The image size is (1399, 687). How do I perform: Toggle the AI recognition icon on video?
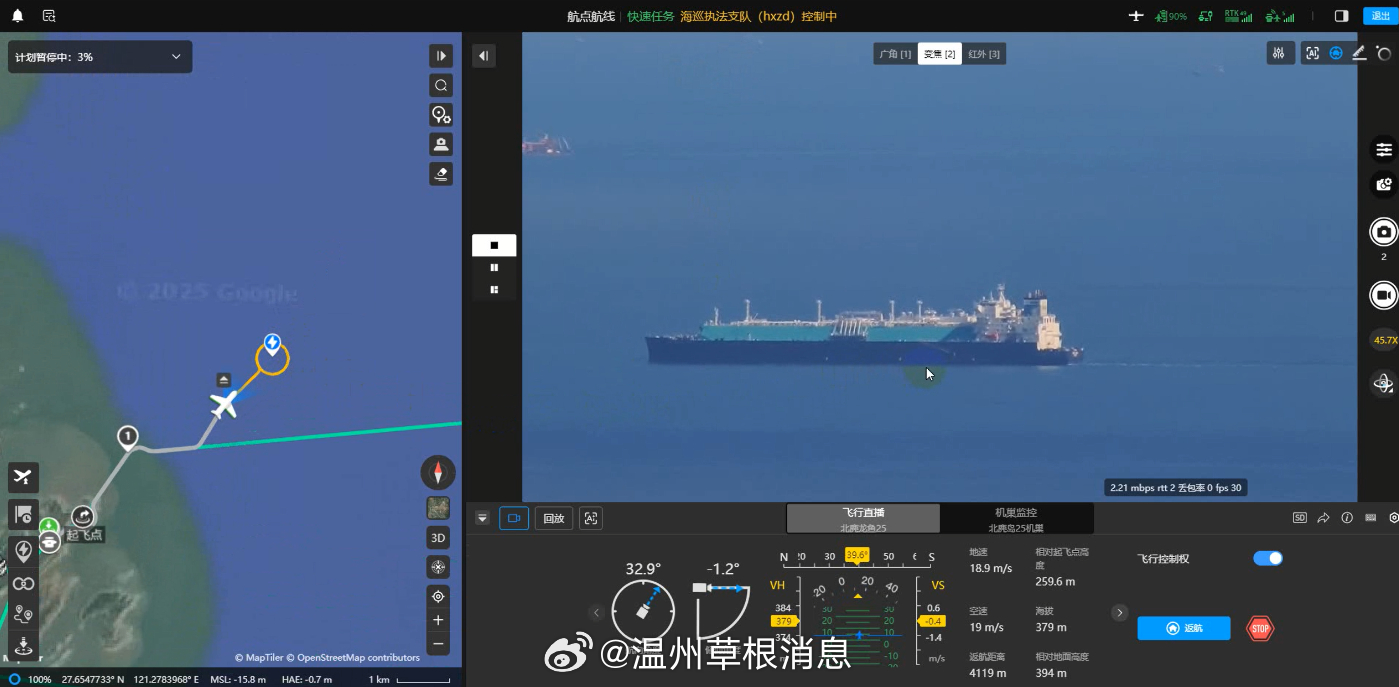pos(1312,54)
